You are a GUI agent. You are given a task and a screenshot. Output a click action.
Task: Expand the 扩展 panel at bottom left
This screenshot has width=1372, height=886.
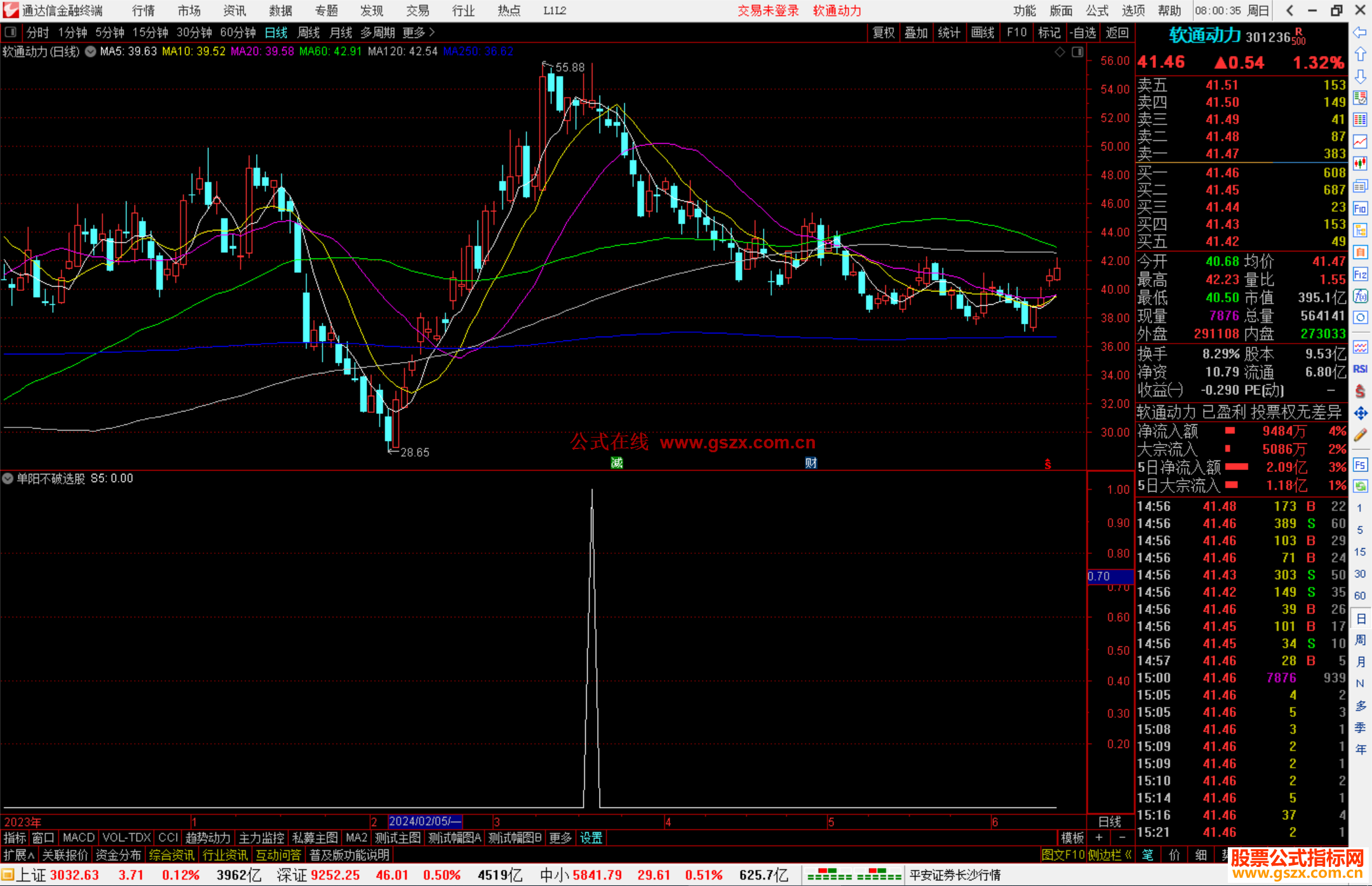pyautogui.click(x=19, y=855)
